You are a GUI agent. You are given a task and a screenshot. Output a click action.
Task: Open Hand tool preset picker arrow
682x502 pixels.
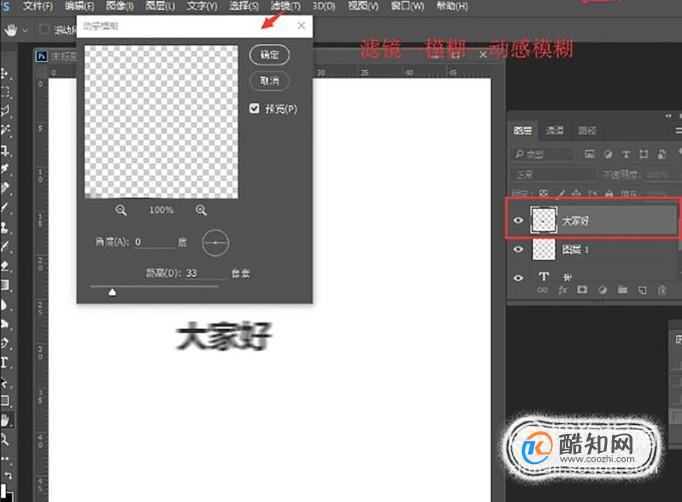pos(25,30)
